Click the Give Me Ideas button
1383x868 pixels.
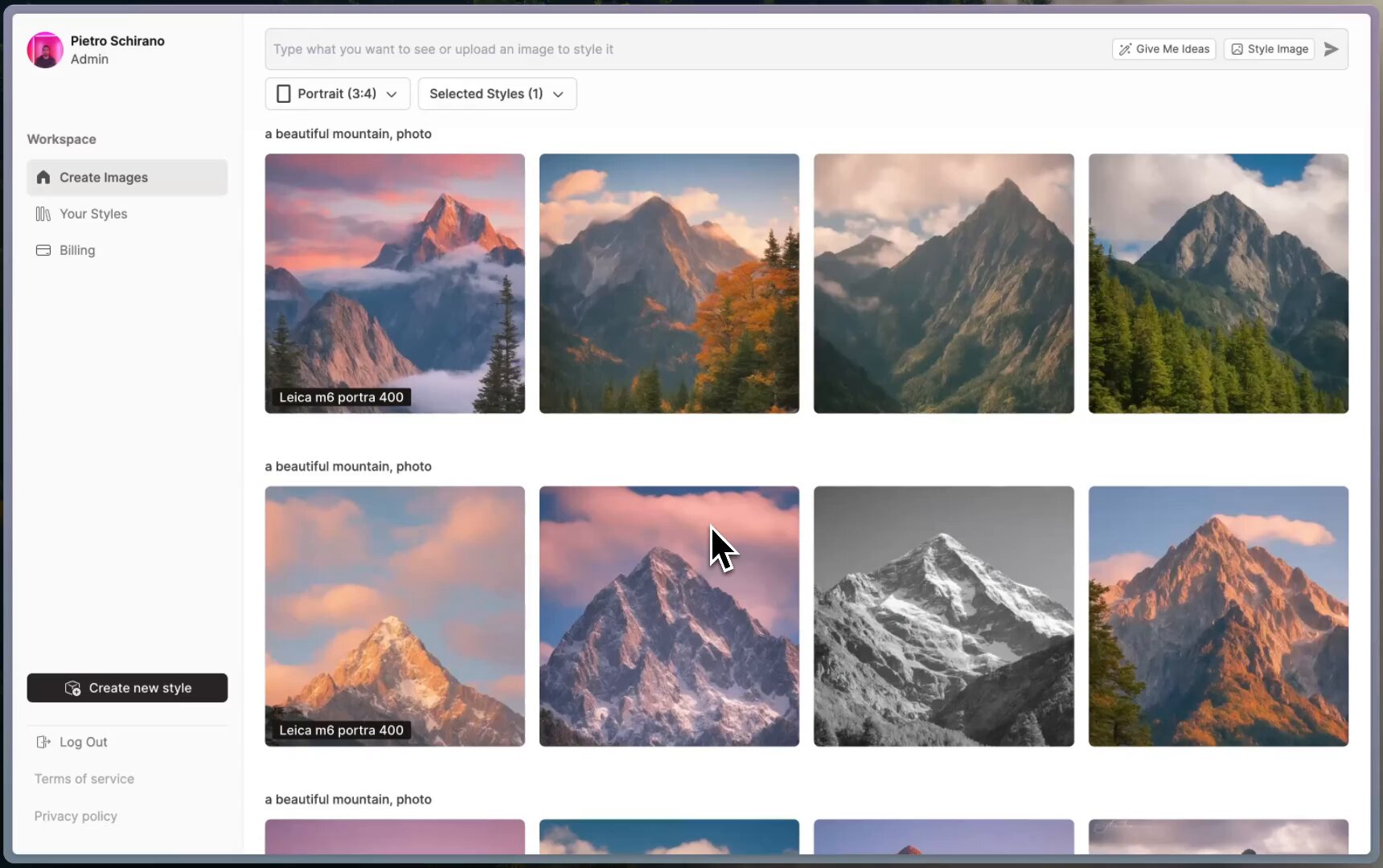tap(1163, 49)
